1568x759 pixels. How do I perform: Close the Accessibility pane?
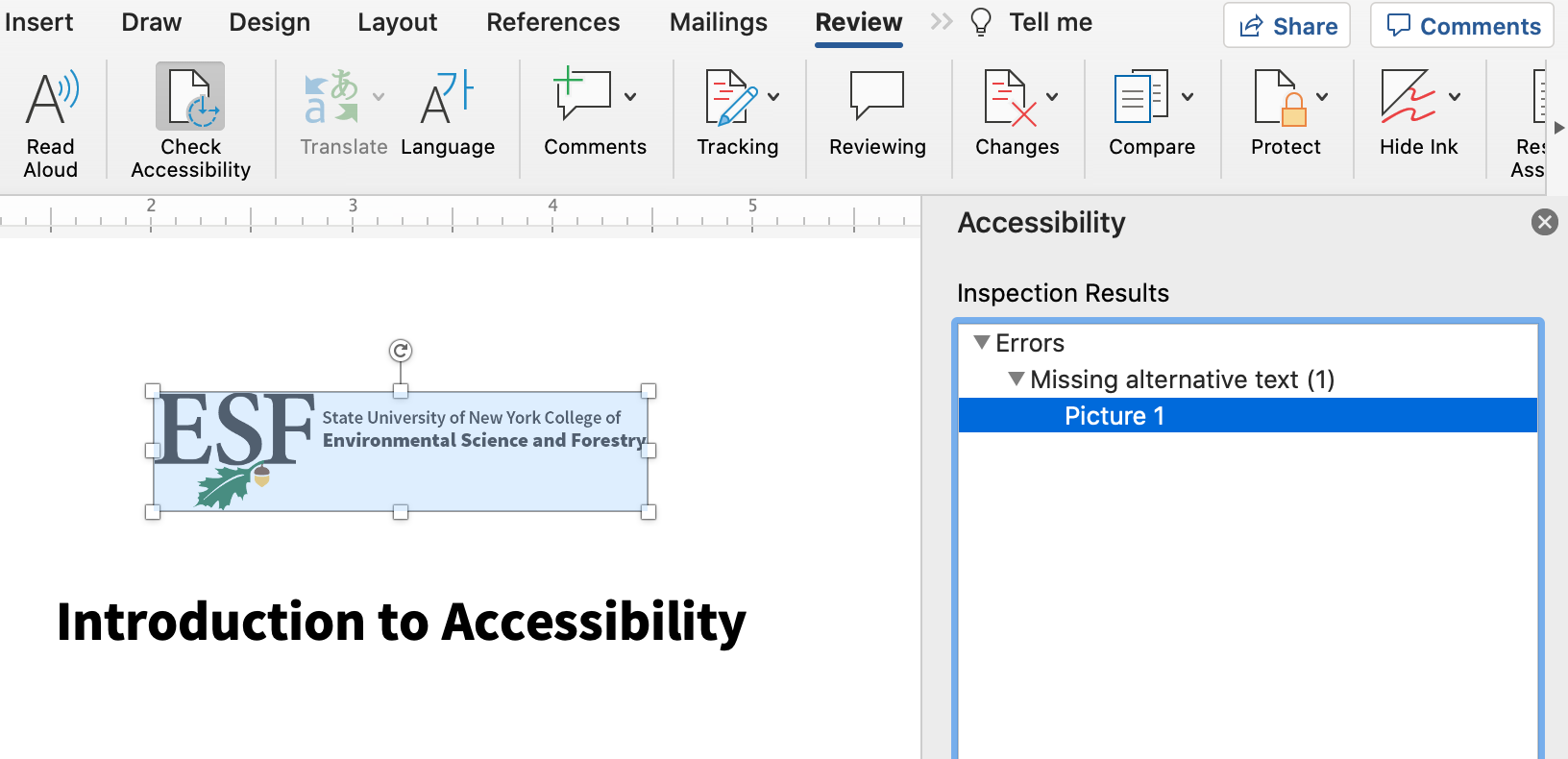click(1544, 222)
